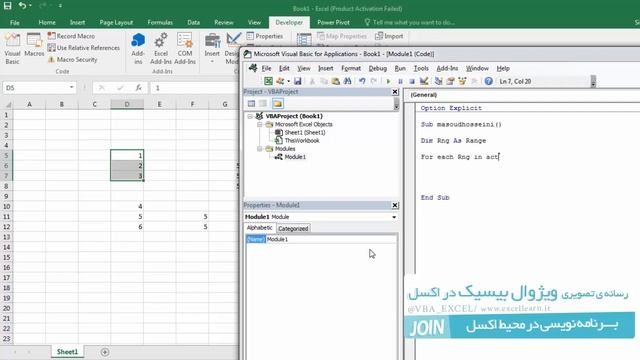The image size is (640, 360).
Task: Click the Undo arrow in Excel title bar
Action: click(x=22, y=6)
